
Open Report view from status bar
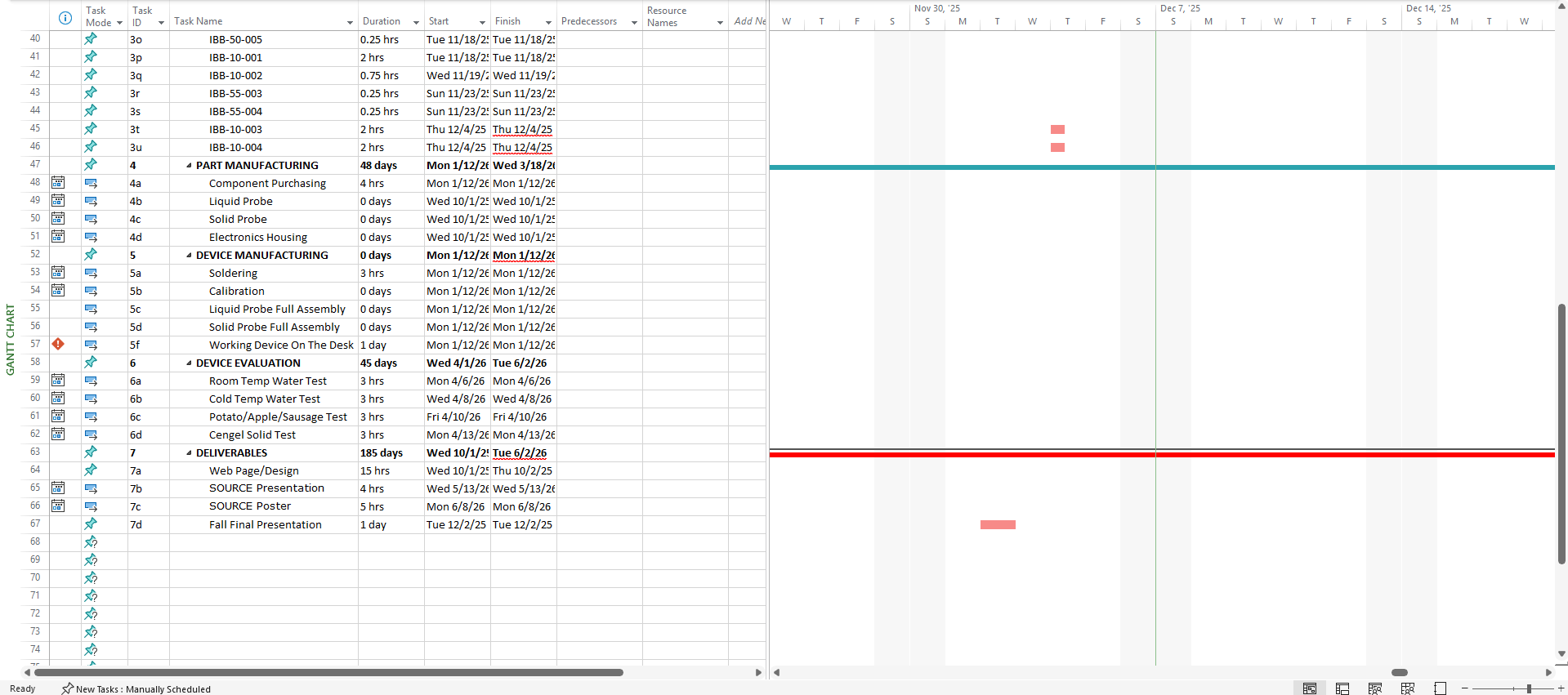coord(1440,688)
